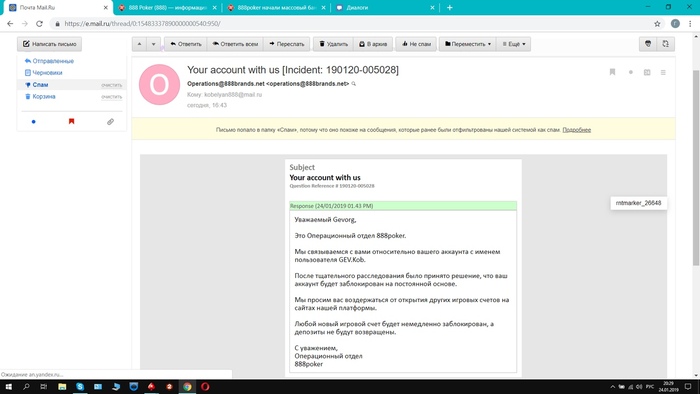Click sender Operations@888brands.net
The height and width of the screenshot is (394, 700).
point(268,83)
